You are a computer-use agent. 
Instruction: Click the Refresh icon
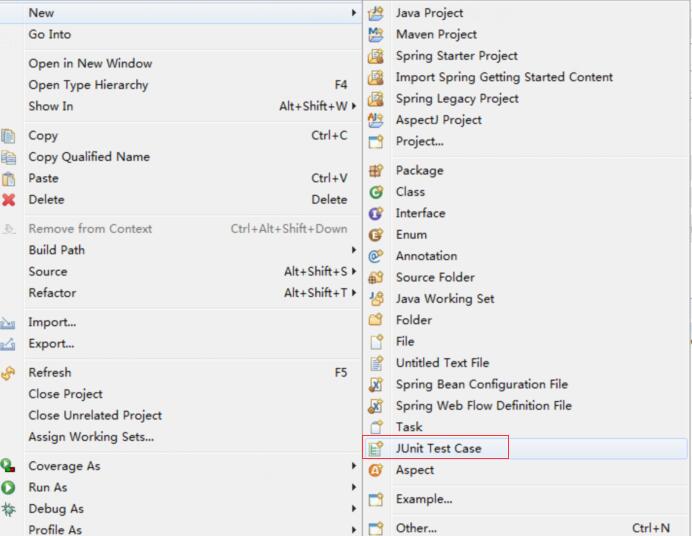8,373
